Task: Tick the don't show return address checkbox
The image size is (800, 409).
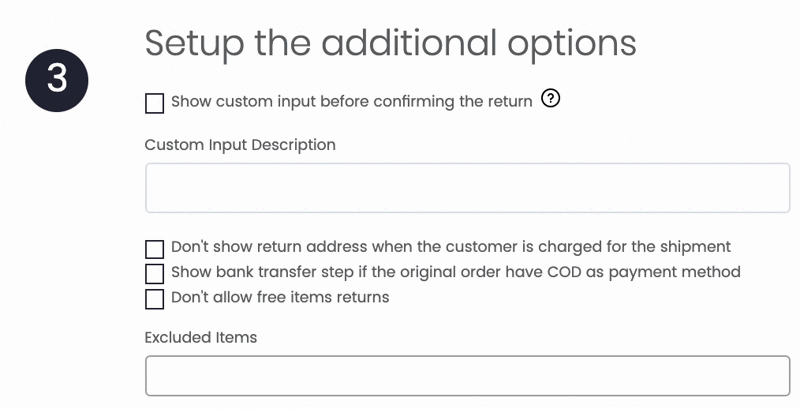Action: [x=155, y=249]
